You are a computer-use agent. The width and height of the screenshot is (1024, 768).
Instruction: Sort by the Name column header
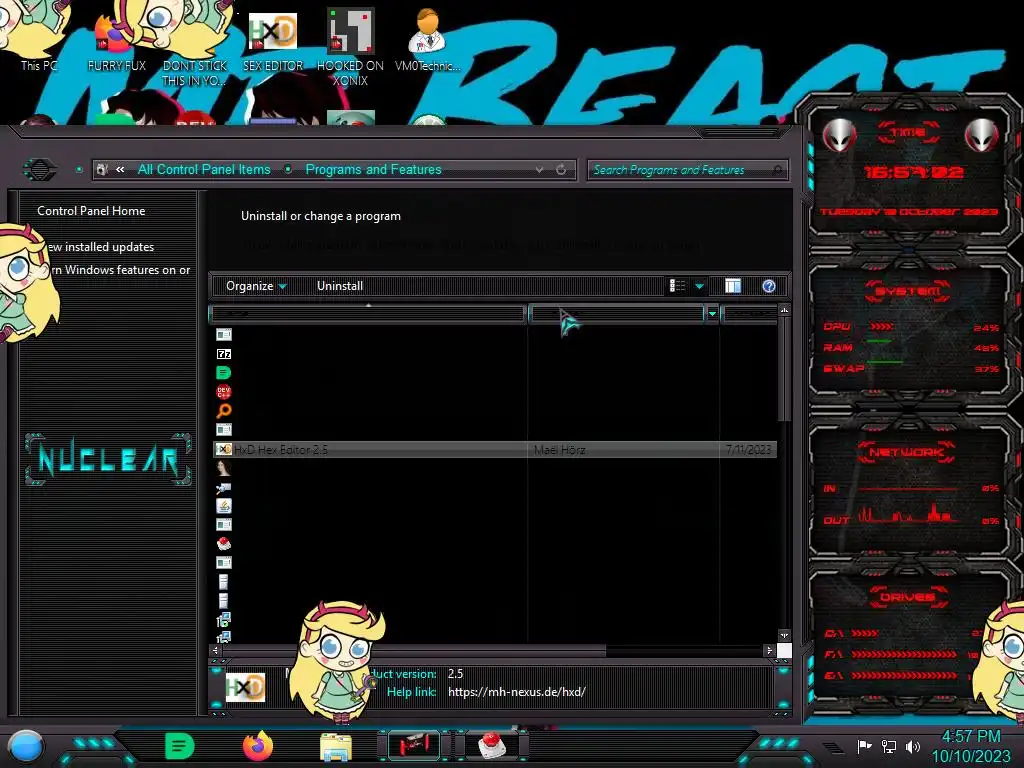(368, 314)
